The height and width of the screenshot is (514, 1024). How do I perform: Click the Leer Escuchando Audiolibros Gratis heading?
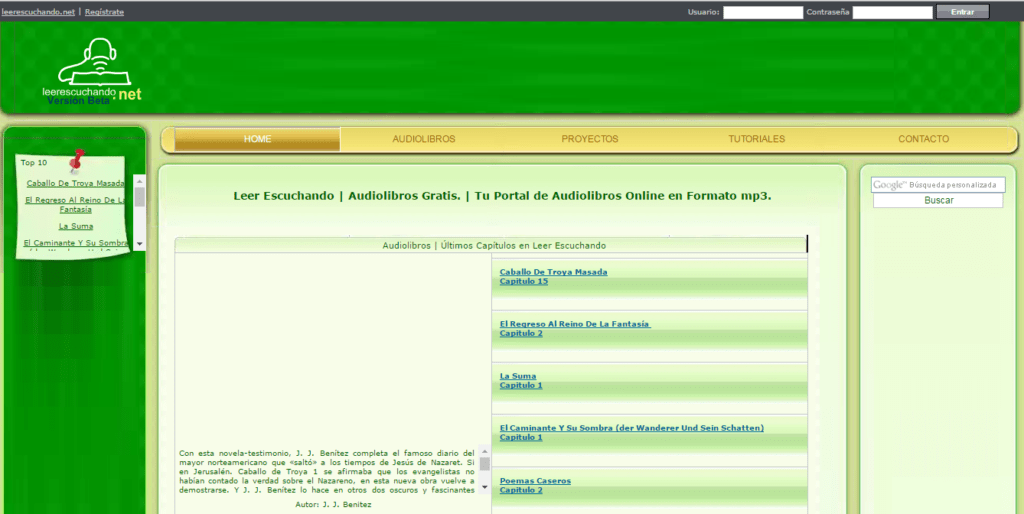coord(502,196)
